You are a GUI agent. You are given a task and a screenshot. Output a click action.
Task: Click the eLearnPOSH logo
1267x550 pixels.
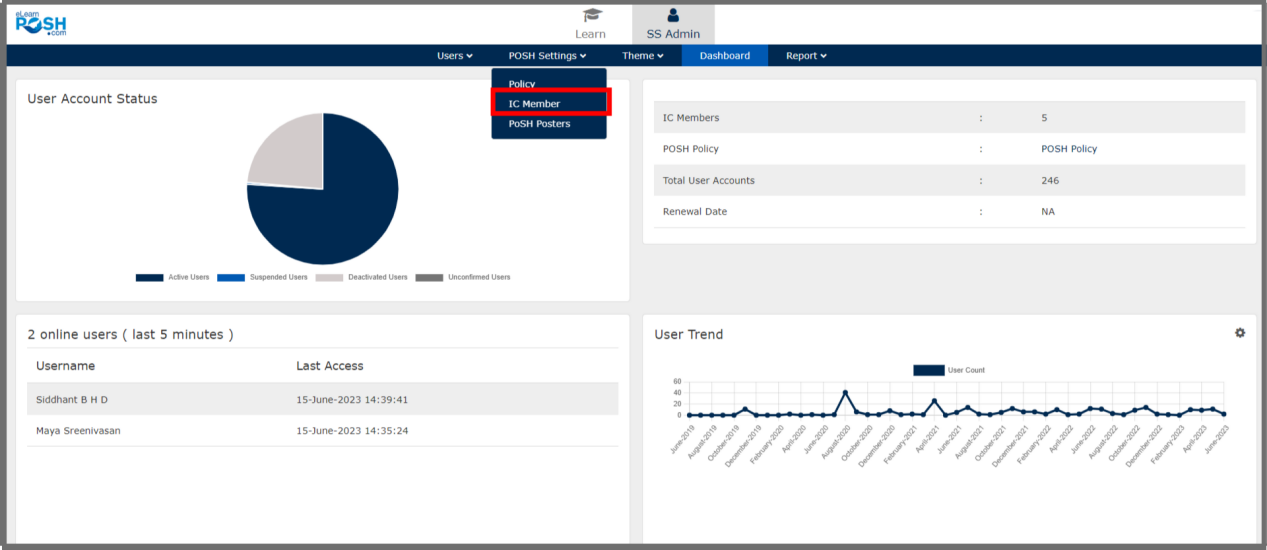pos(41,23)
